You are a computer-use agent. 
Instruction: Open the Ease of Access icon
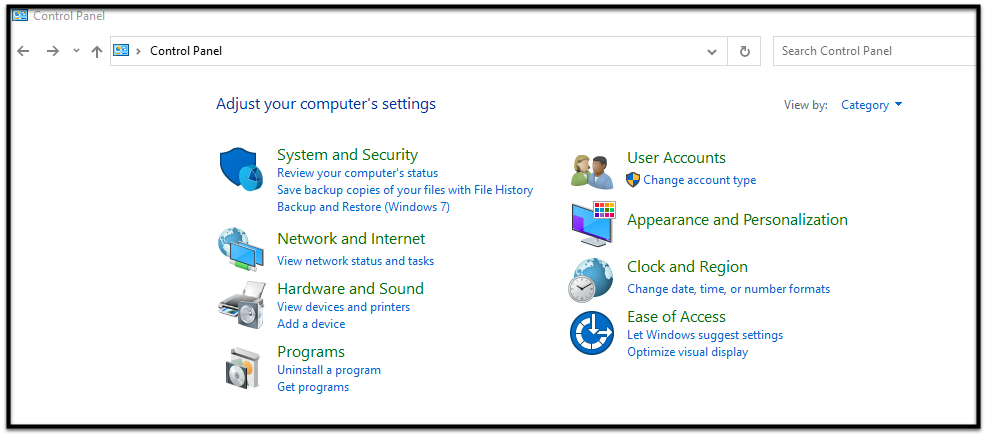point(591,332)
